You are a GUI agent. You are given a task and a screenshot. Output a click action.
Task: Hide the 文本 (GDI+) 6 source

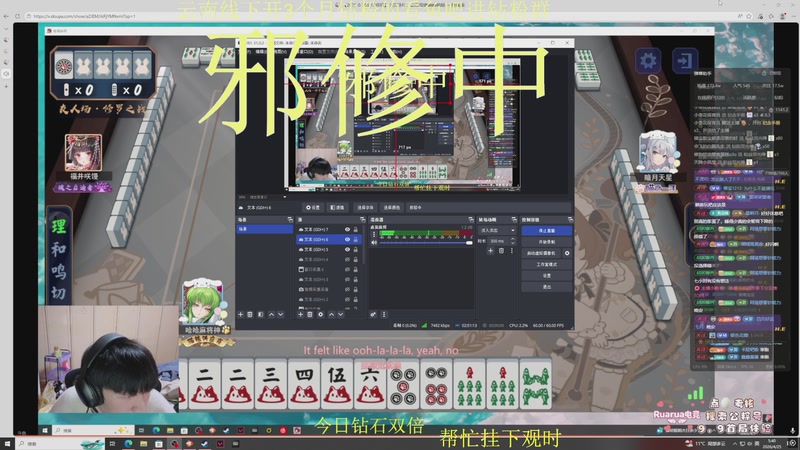tap(347, 239)
